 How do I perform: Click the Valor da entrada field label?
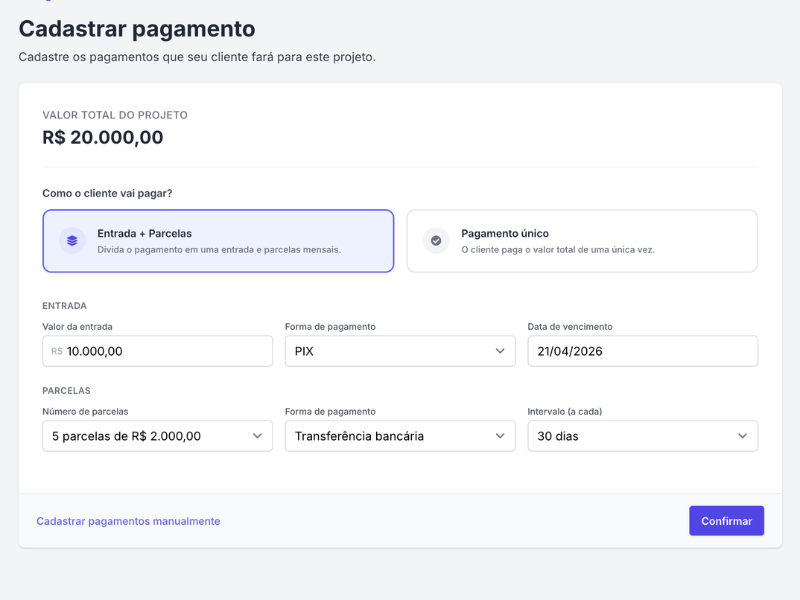(x=77, y=327)
